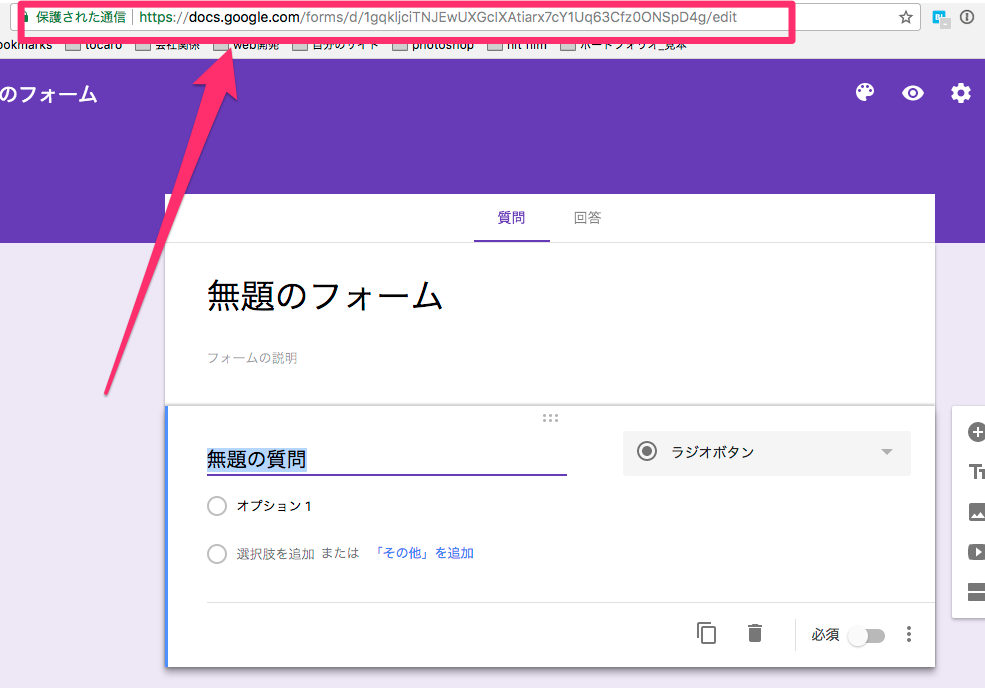
Task: Add a new question with the plus icon
Action: [x=976, y=431]
